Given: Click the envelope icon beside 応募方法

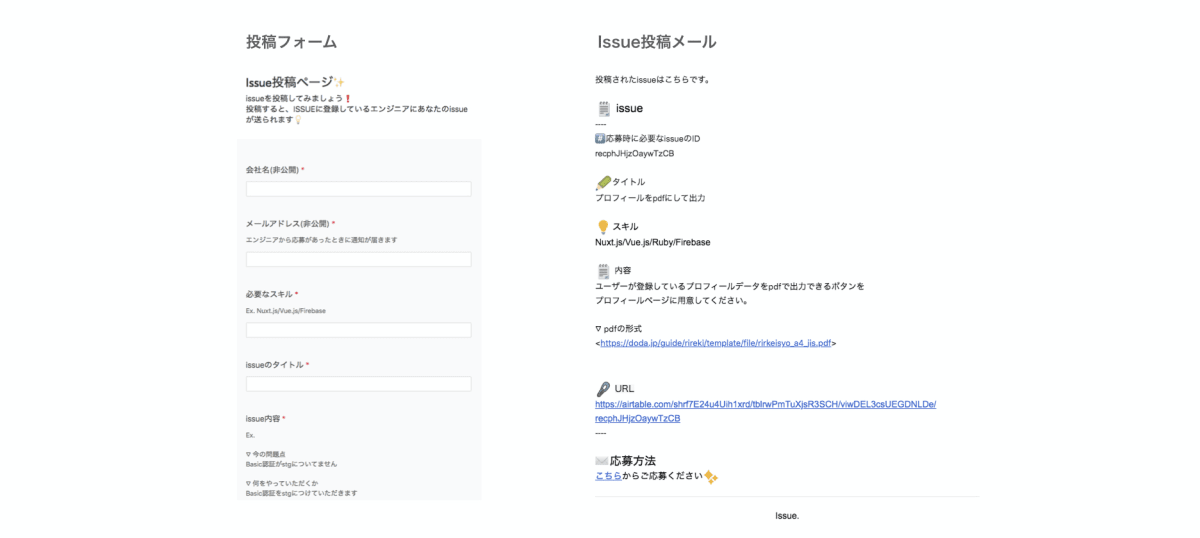Looking at the screenshot, I should tap(602, 461).
